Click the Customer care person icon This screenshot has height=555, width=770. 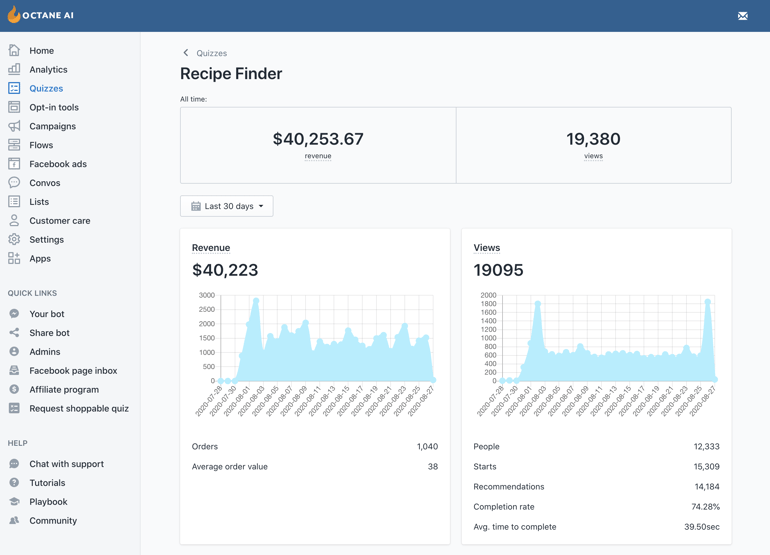(x=14, y=221)
